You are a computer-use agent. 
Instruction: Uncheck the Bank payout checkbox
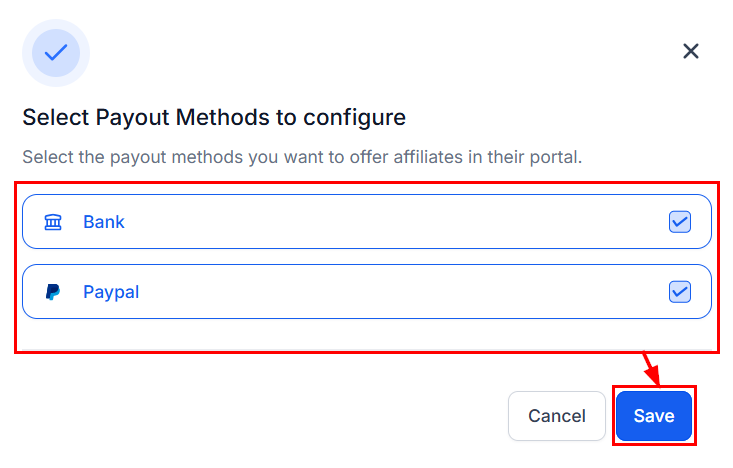(x=680, y=222)
